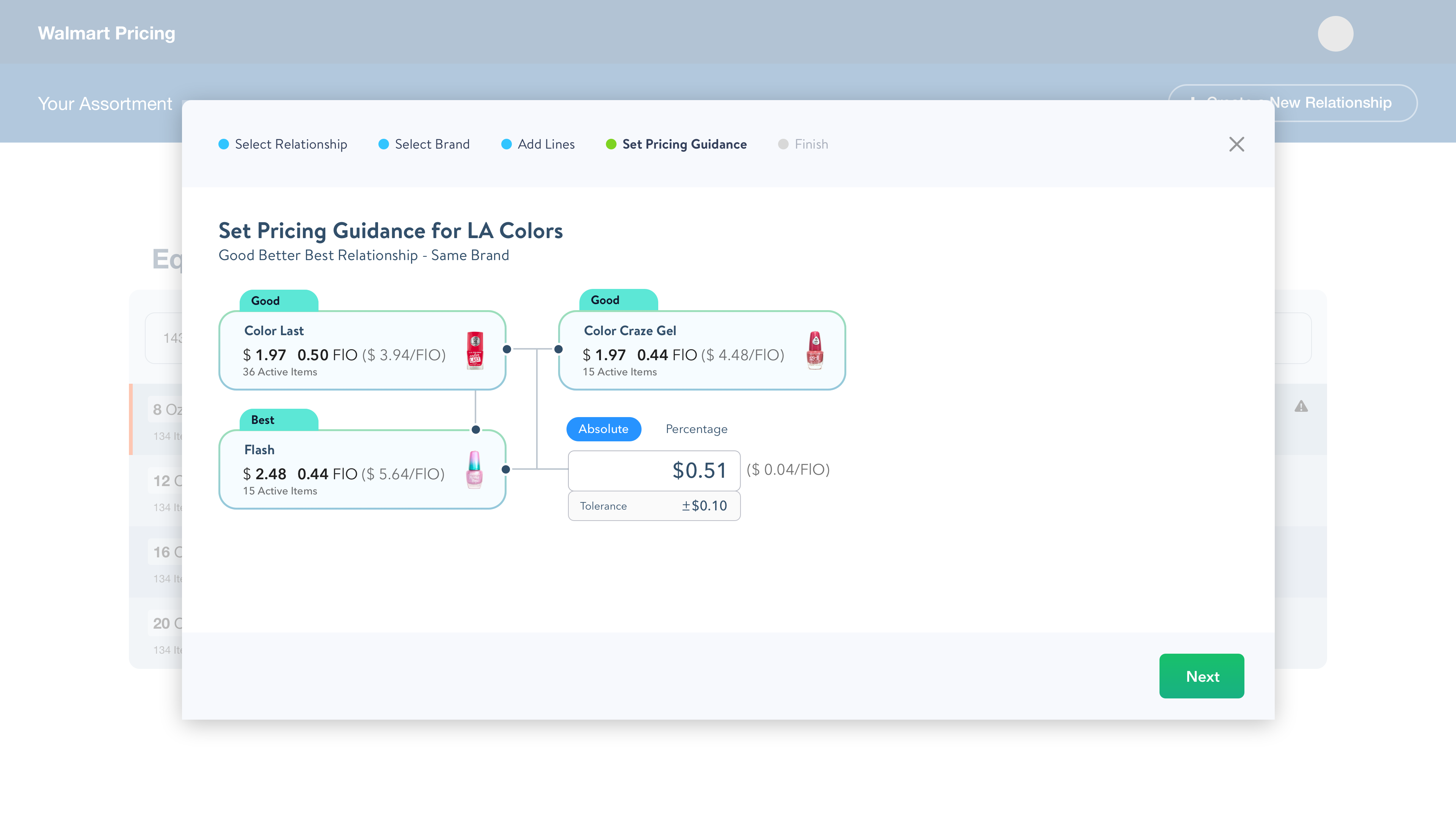Click the Good tag above Color Last
Screen dimensions: 1456x819
tap(279, 301)
